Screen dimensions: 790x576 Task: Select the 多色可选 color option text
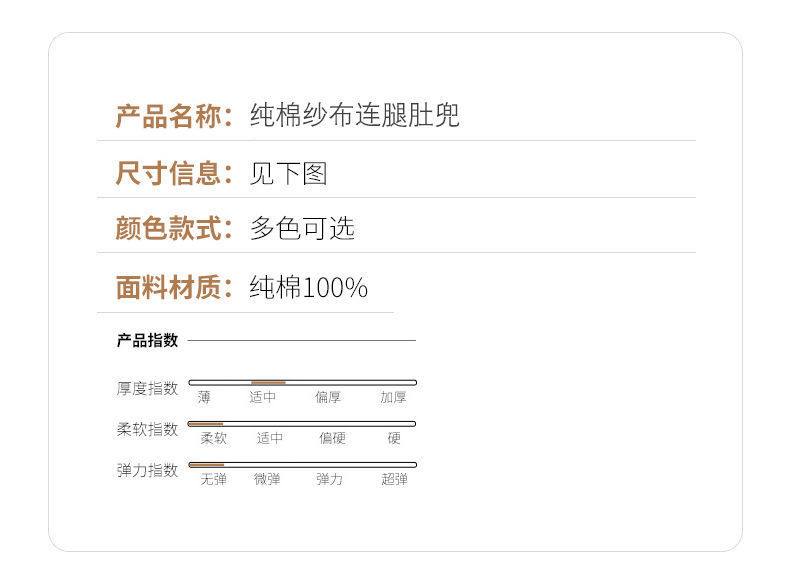click(x=302, y=228)
